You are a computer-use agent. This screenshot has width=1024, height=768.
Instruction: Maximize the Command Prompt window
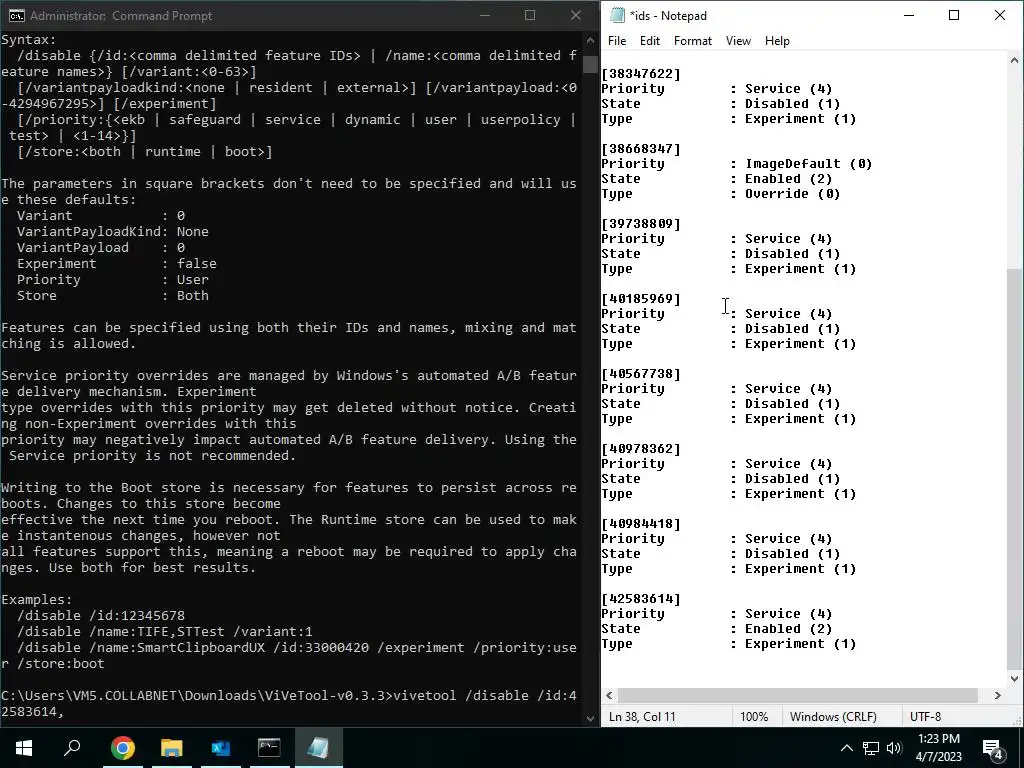[x=530, y=15]
